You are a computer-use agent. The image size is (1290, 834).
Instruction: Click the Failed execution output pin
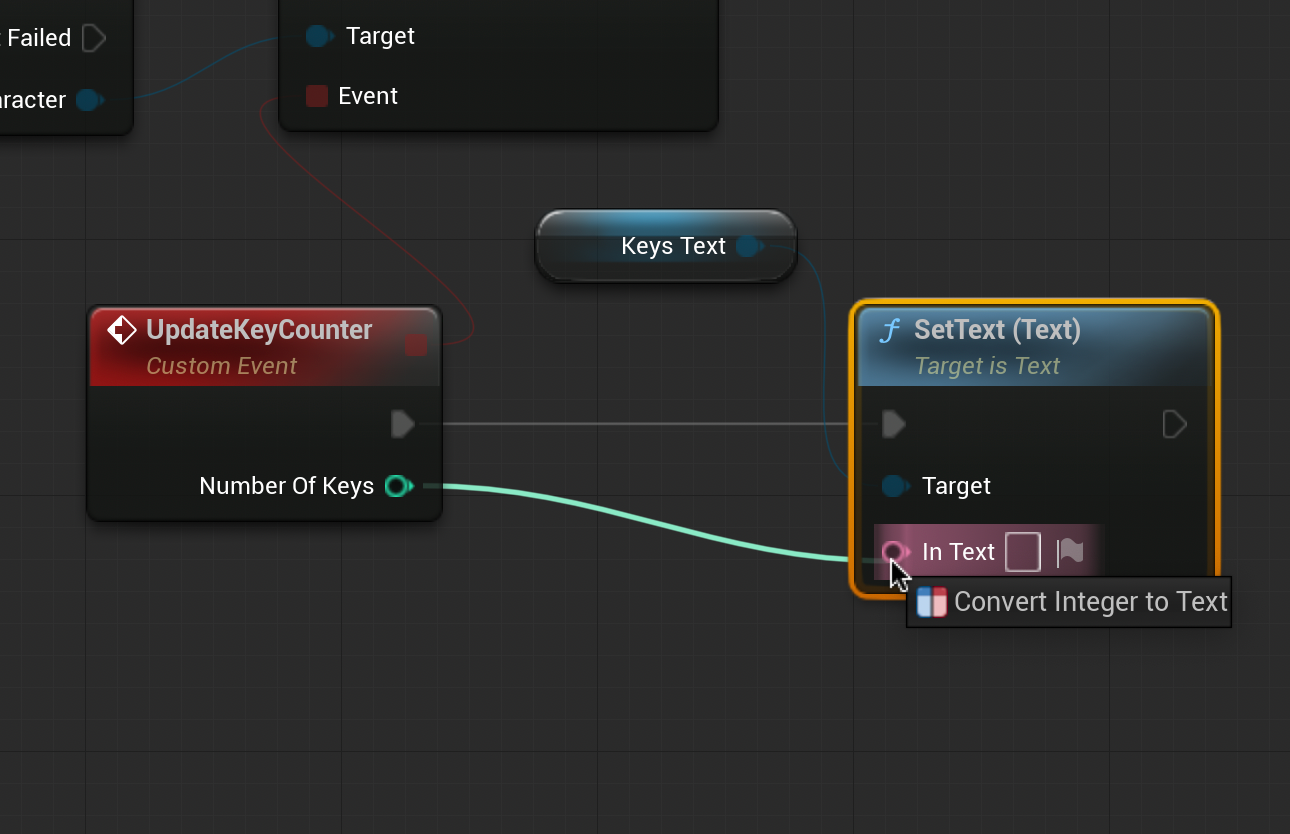click(x=93, y=38)
